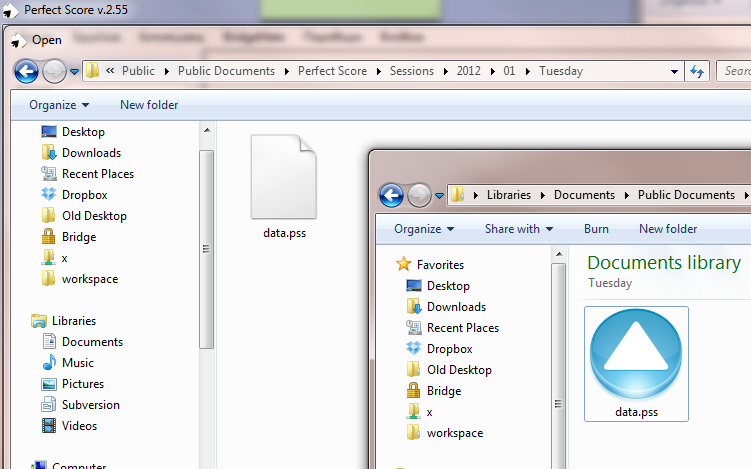
Task: Open Videos library in Open dialog sidebar
Action: 69,426
